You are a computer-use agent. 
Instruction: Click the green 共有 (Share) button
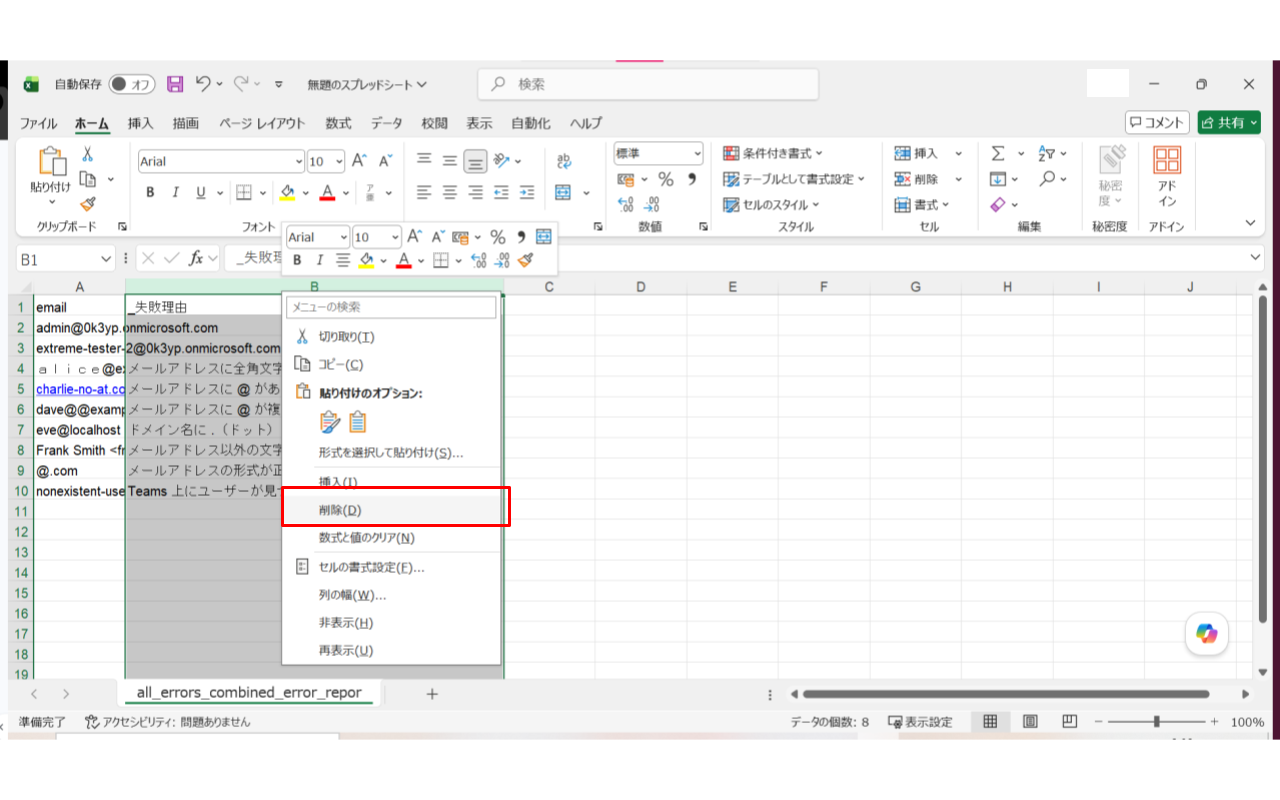pyautogui.click(x=1229, y=122)
